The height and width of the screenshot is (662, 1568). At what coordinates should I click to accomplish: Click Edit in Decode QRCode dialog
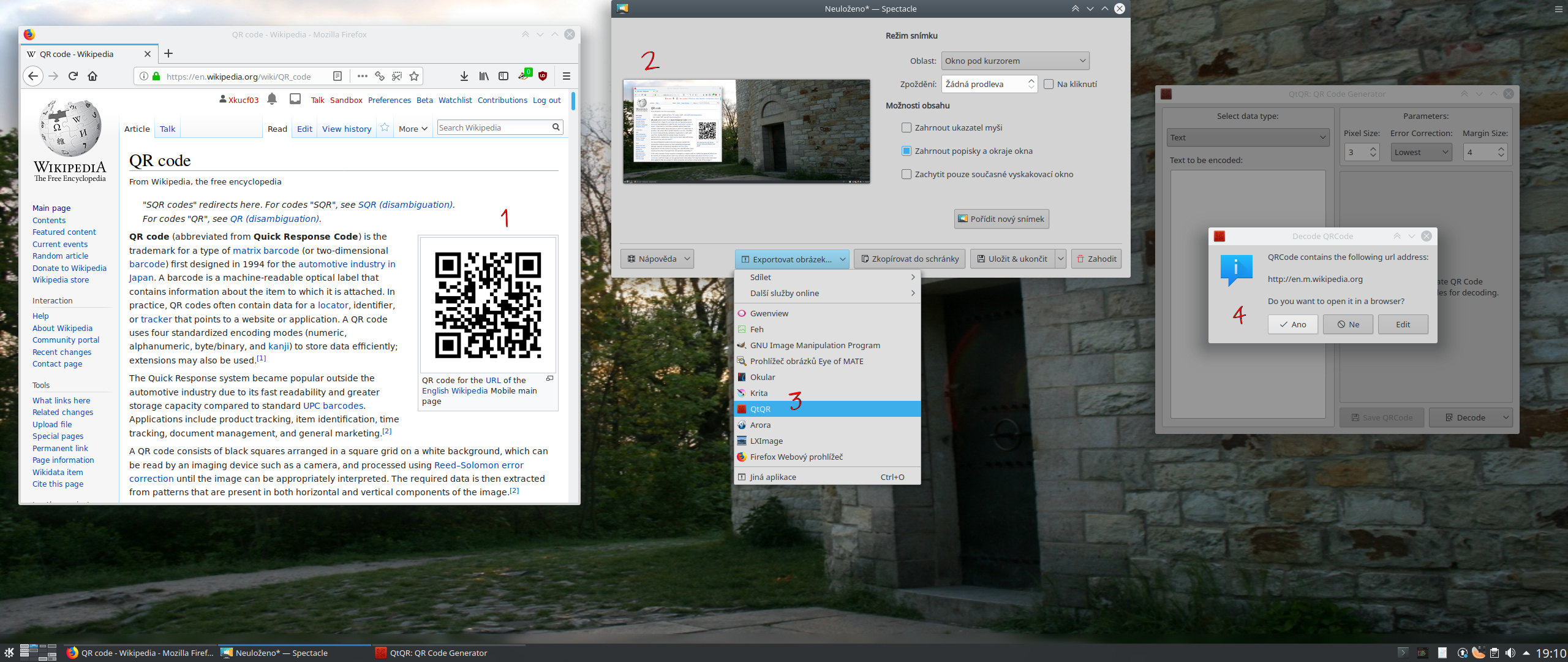click(x=1403, y=324)
